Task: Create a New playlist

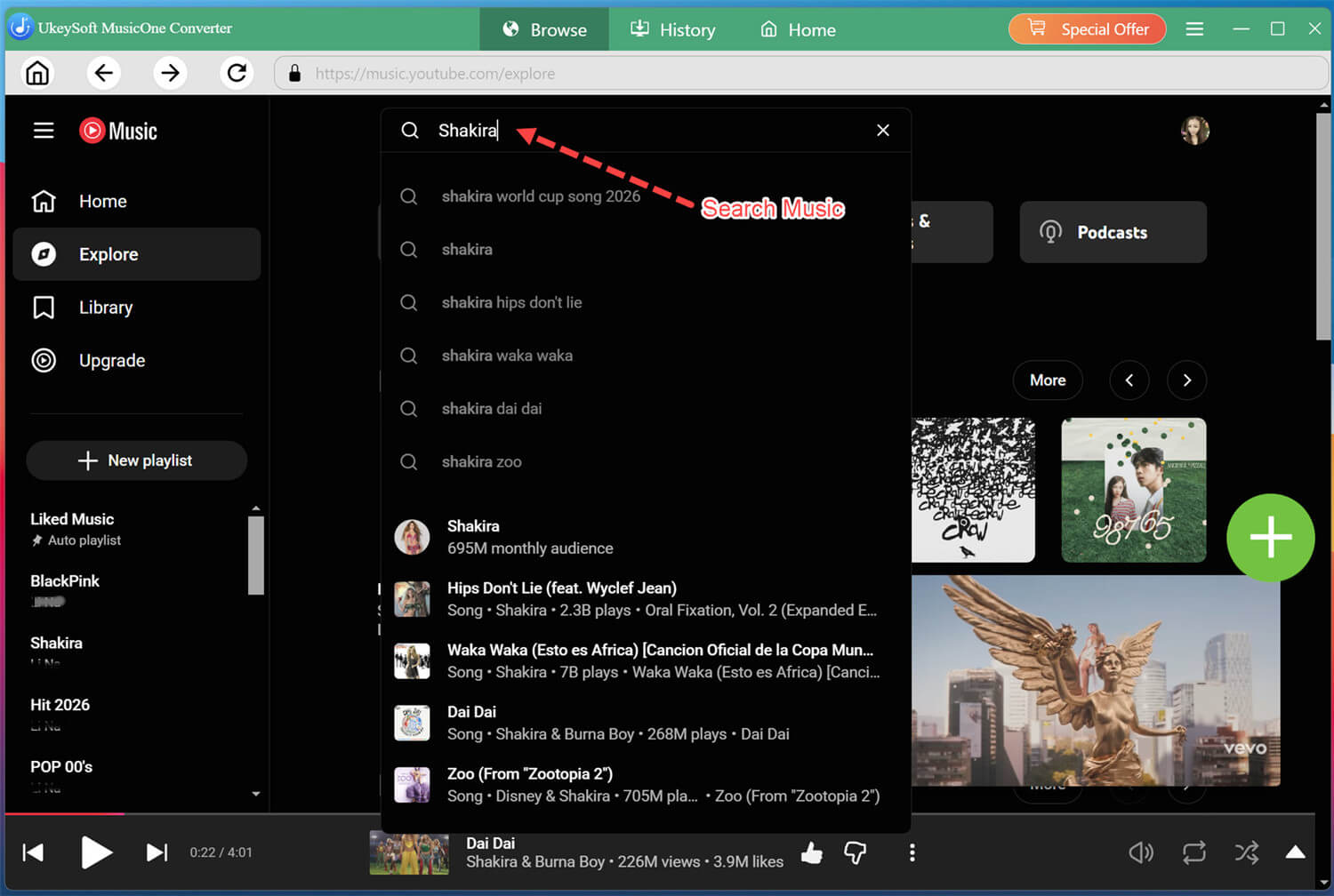Action: [137, 460]
